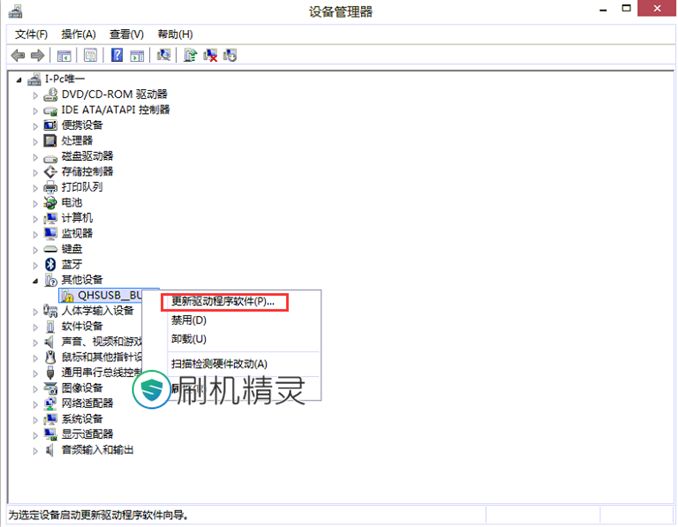Select the QHSUSB warning device icon
The height and width of the screenshot is (527, 678).
tap(67, 296)
